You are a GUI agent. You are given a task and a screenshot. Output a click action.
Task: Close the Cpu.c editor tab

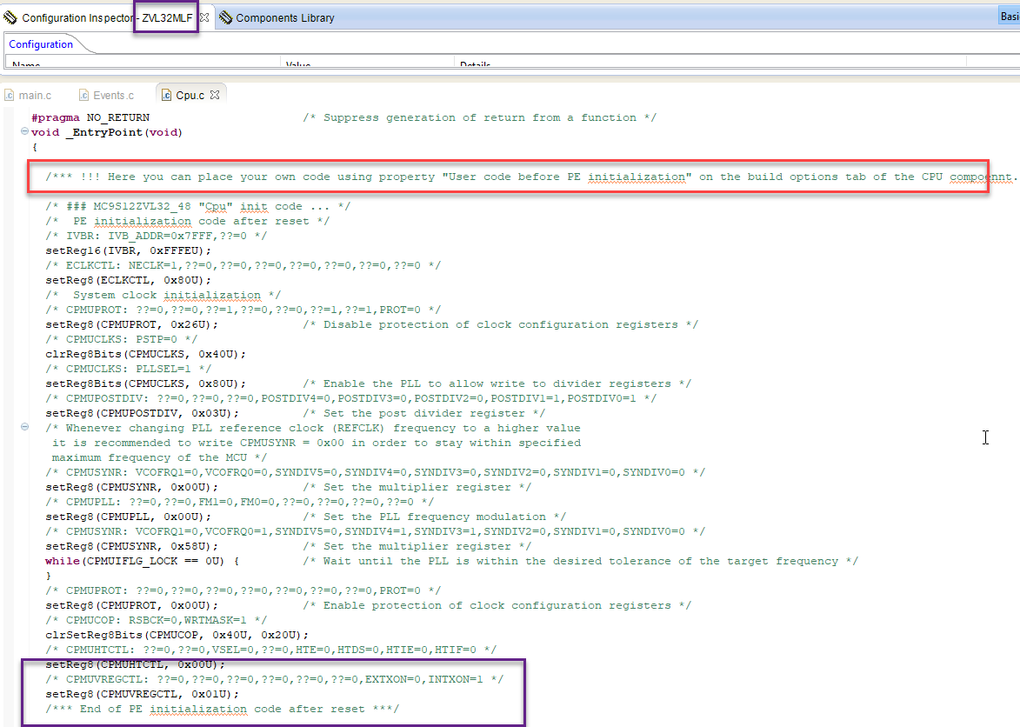215,95
